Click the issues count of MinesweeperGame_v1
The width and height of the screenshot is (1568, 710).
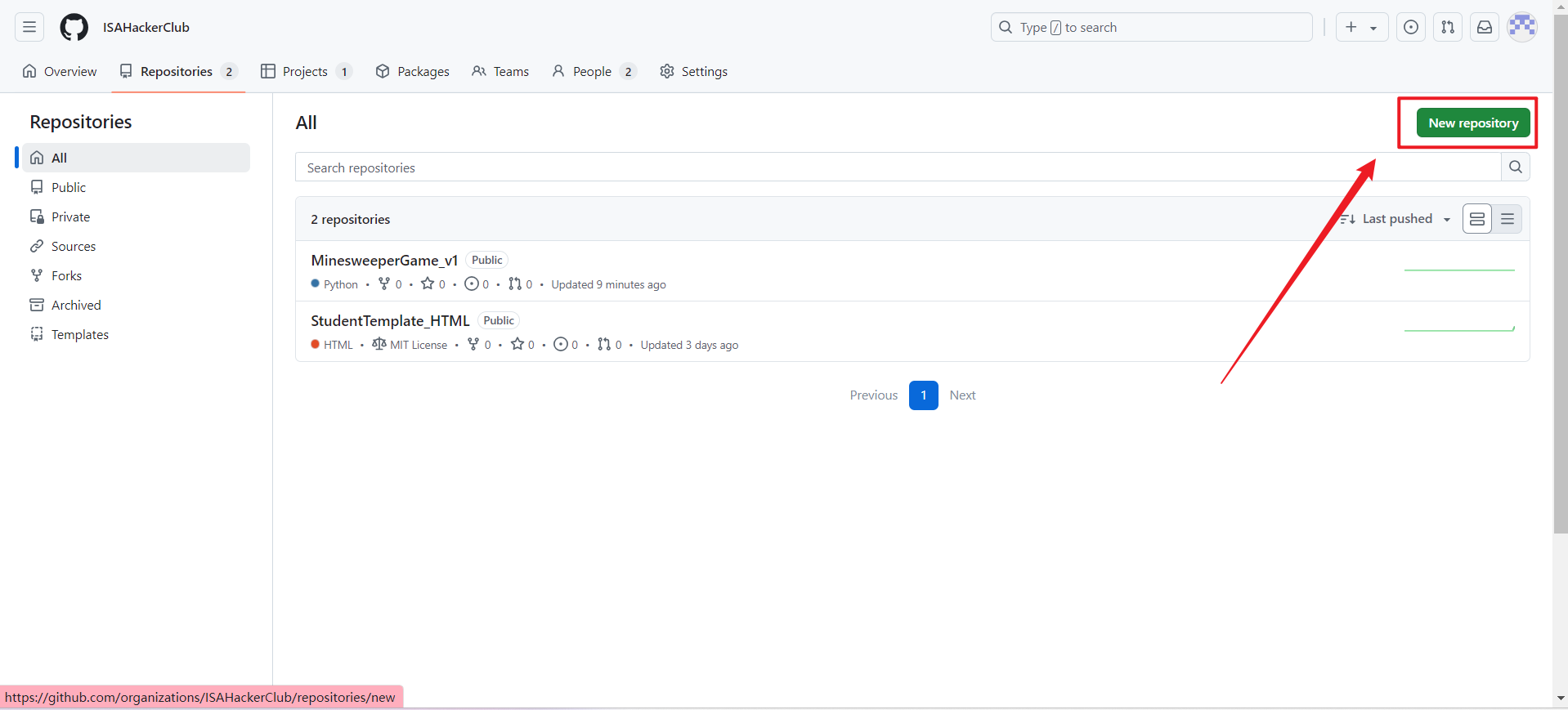[x=477, y=284]
